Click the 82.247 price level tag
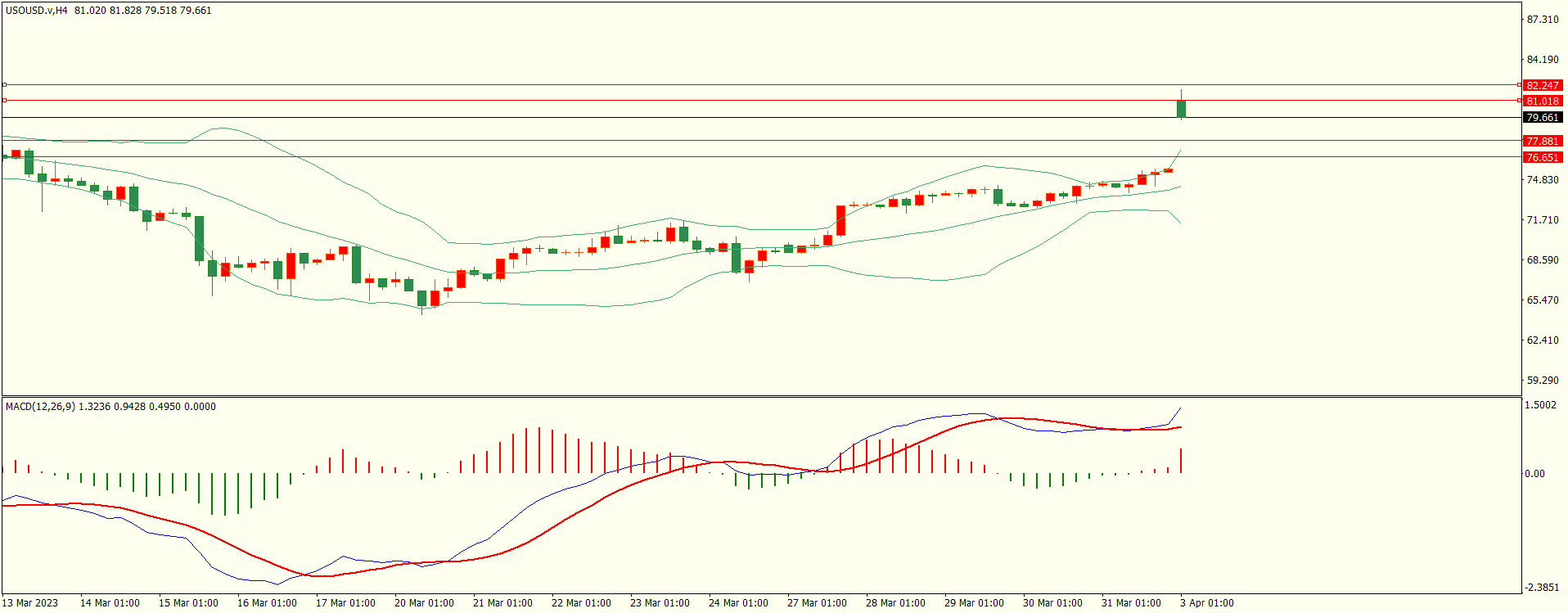Viewport: 1568px width, 613px height. (x=1542, y=85)
